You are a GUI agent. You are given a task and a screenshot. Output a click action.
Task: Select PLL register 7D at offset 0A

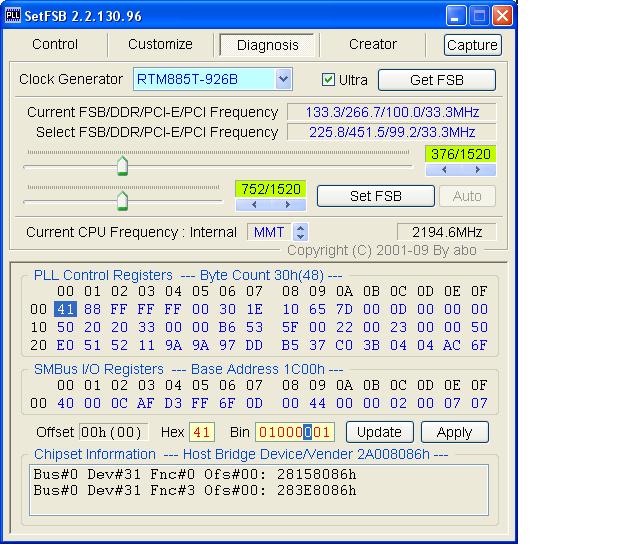click(x=344, y=309)
